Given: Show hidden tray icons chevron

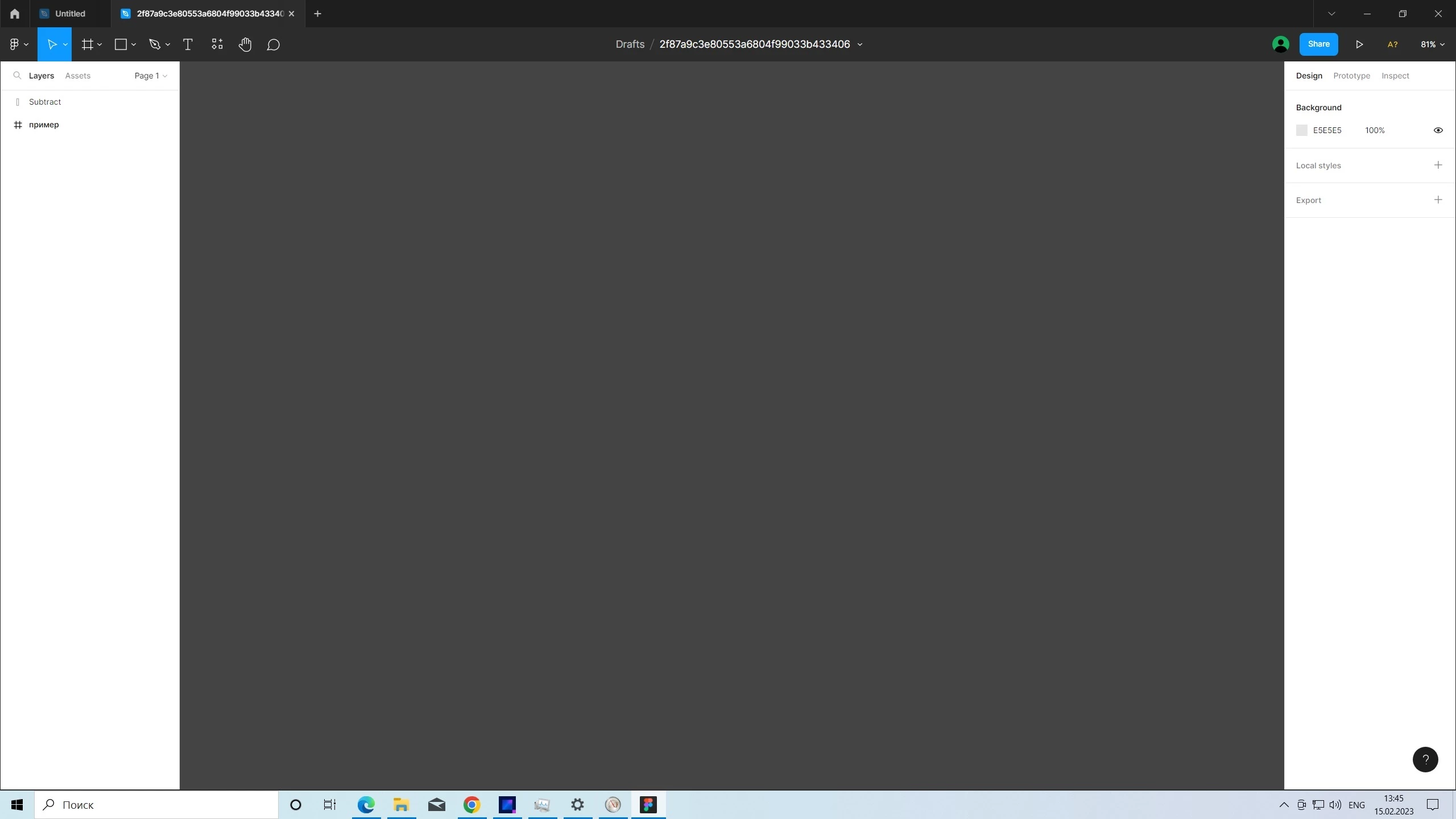Looking at the screenshot, I should click(1284, 805).
